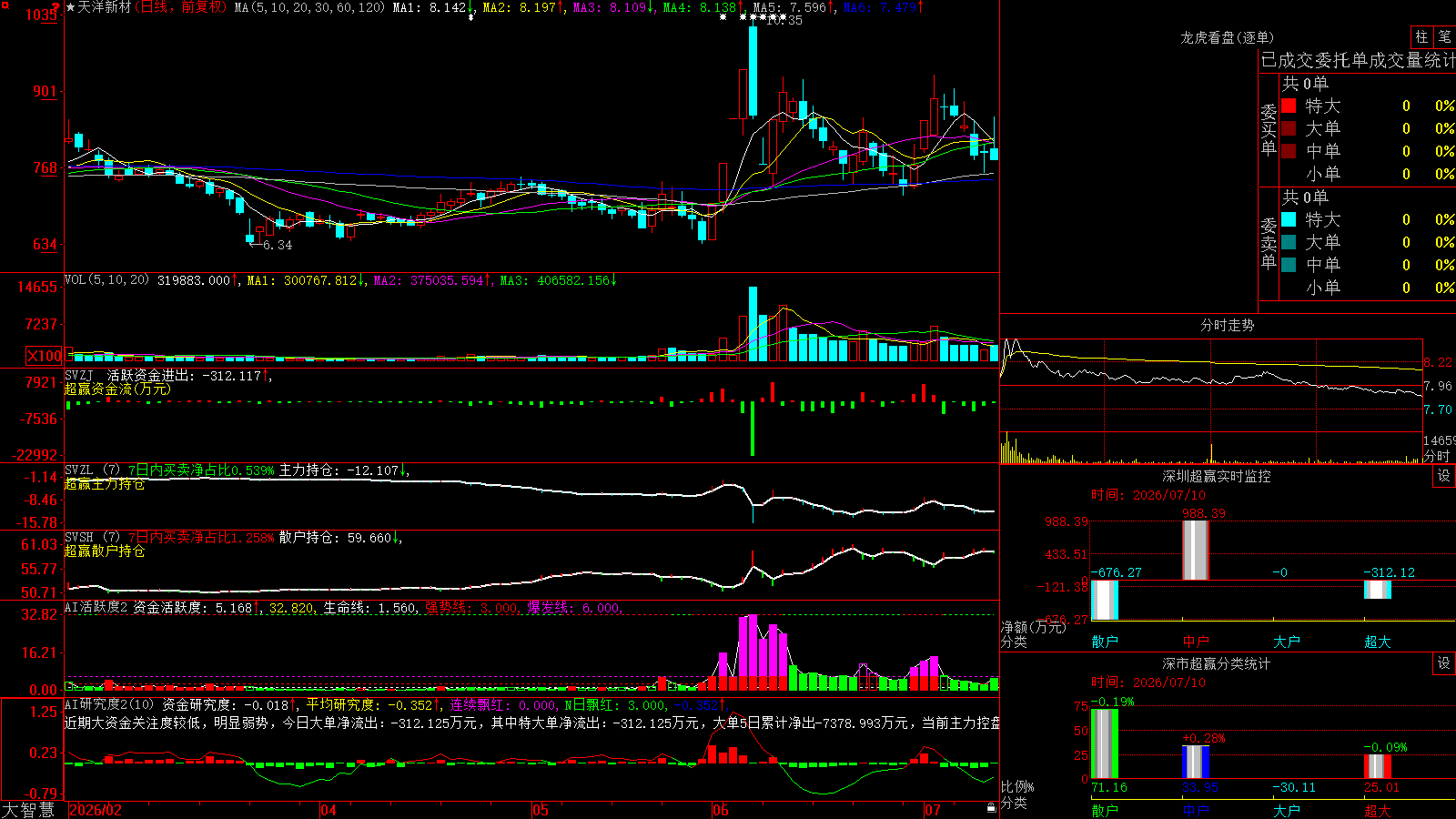Pick the dark red 大单 swatch under 委买单

coord(1289,128)
